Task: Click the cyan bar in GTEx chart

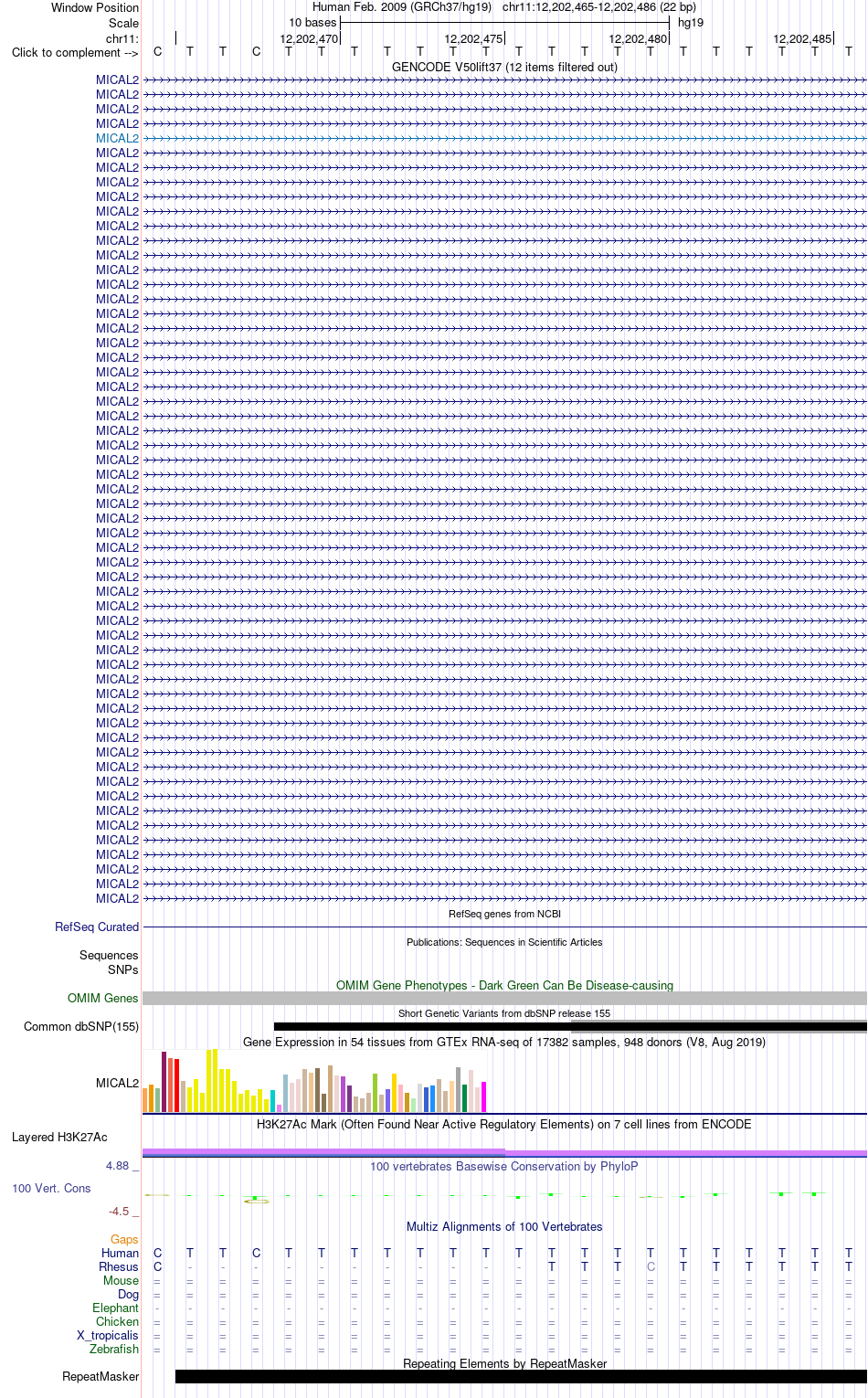Action: click(x=273, y=1101)
